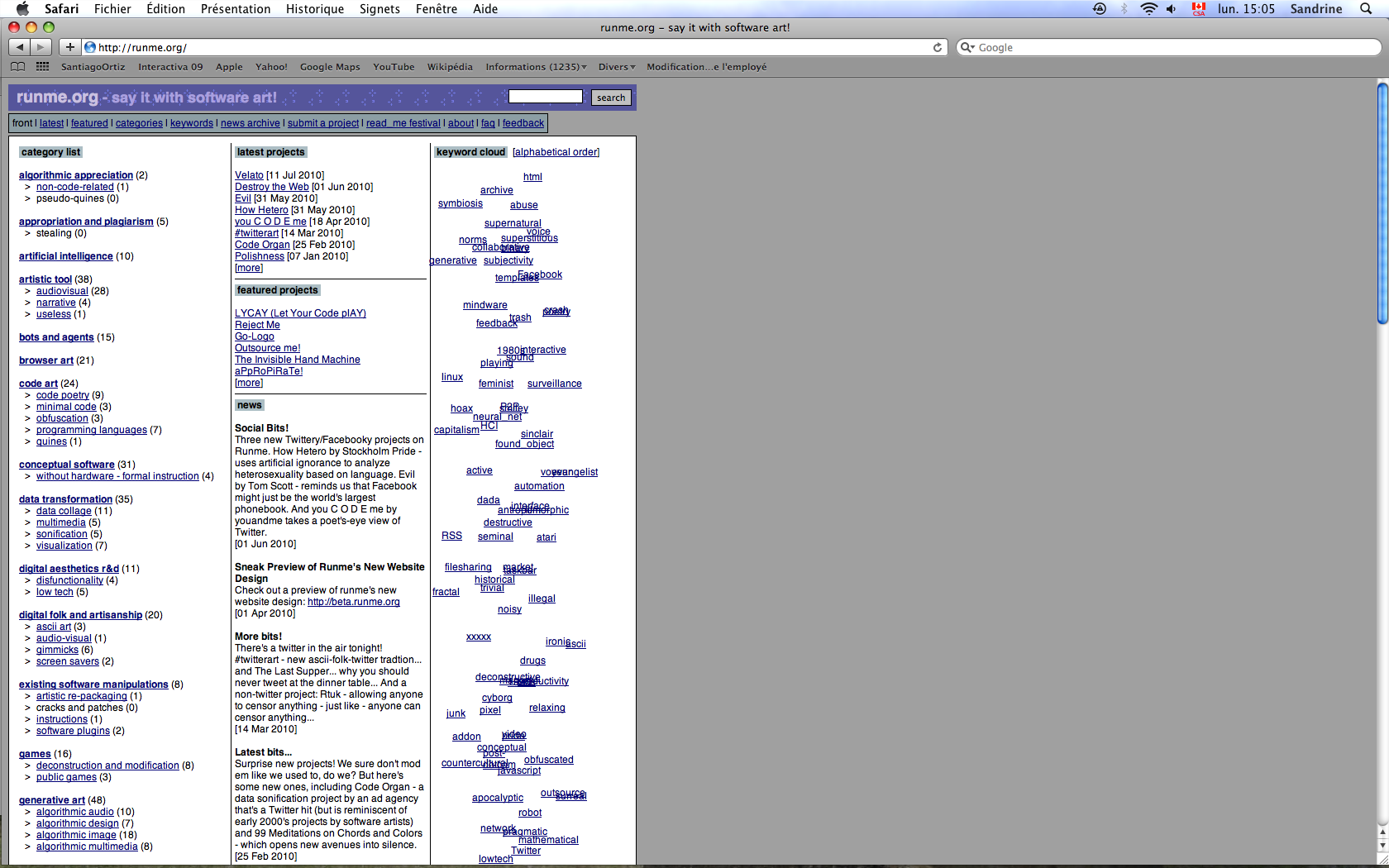
Task: Open the browser art category
Action: [x=46, y=360]
